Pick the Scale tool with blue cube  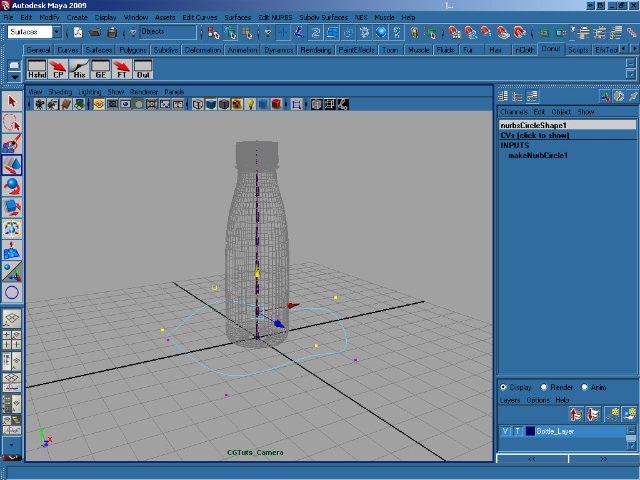pos(12,207)
